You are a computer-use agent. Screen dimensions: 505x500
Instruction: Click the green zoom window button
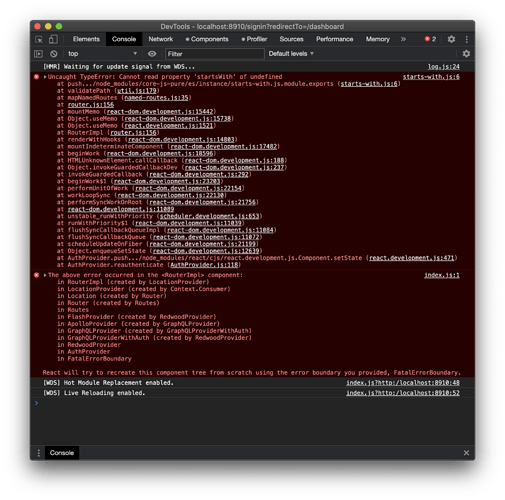(x=59, y=26)
